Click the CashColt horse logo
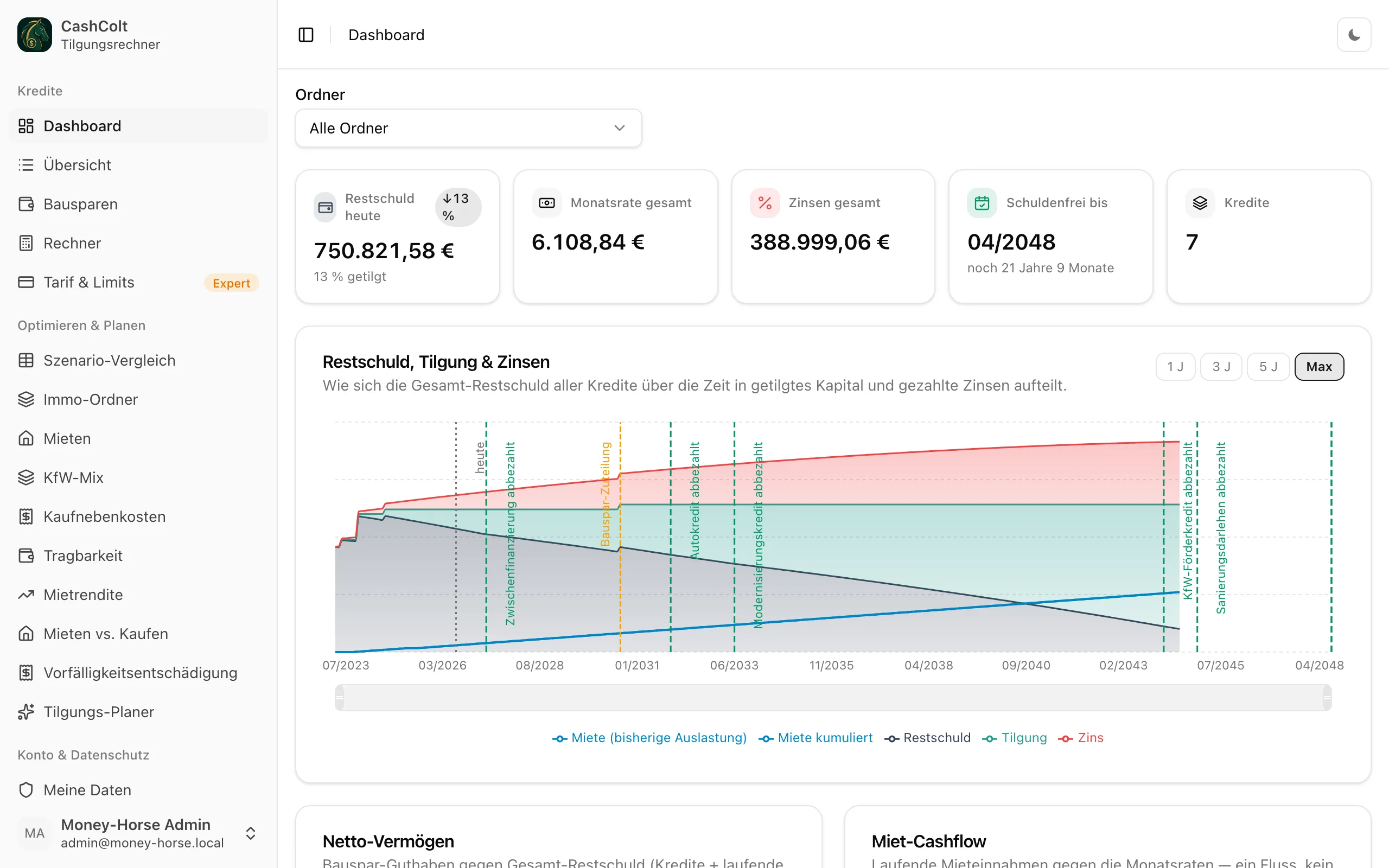Screen dimensions: 1389x868 pyautogui.click(x=34, y=34)
